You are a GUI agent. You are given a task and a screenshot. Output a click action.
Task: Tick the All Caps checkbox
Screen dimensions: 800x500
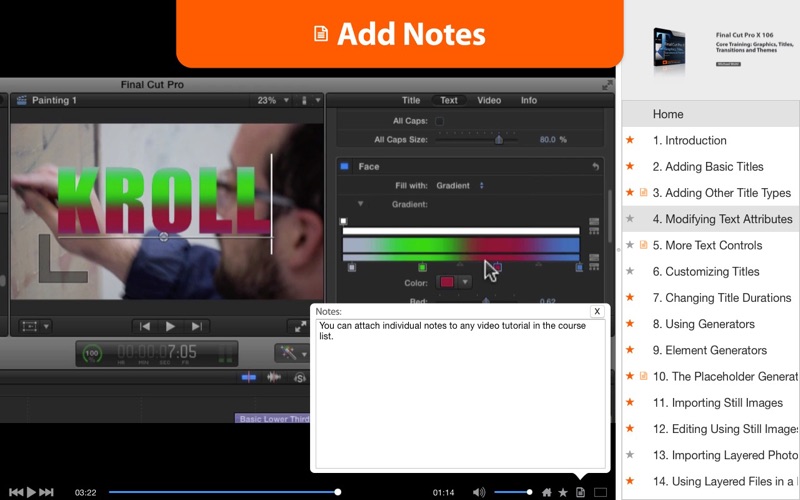(439, 121)
